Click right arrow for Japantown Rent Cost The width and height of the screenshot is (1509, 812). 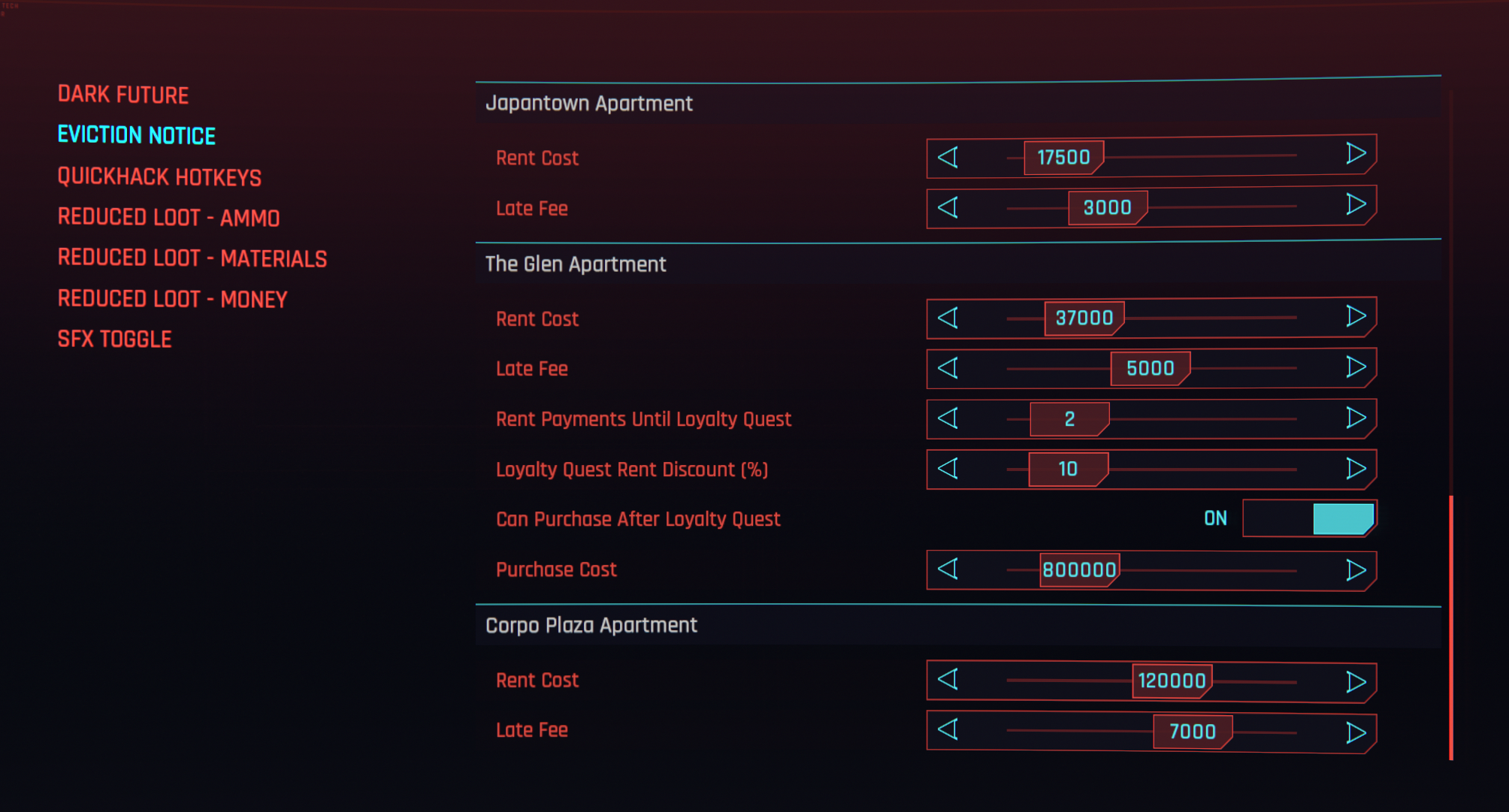pos(1356,154)
